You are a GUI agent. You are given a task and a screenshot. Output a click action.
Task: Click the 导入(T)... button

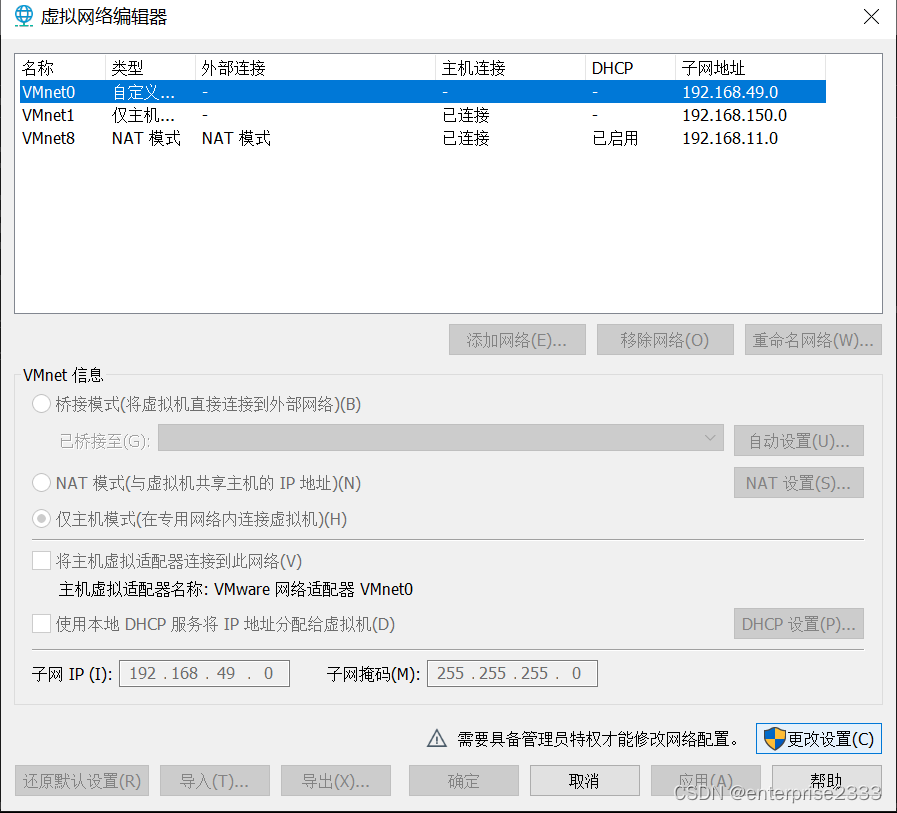215,781
